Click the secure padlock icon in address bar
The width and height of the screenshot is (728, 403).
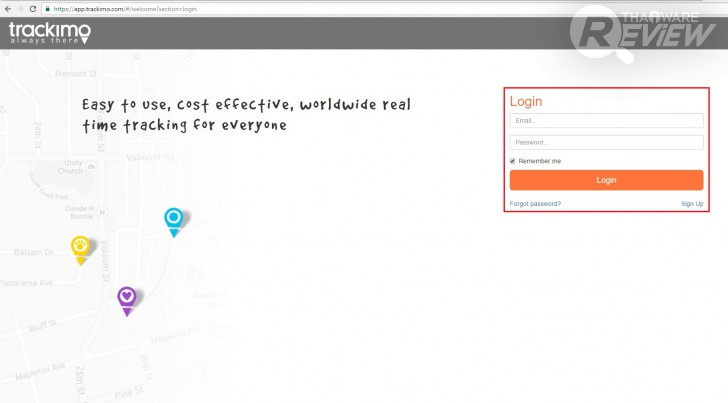click(47, 9)
